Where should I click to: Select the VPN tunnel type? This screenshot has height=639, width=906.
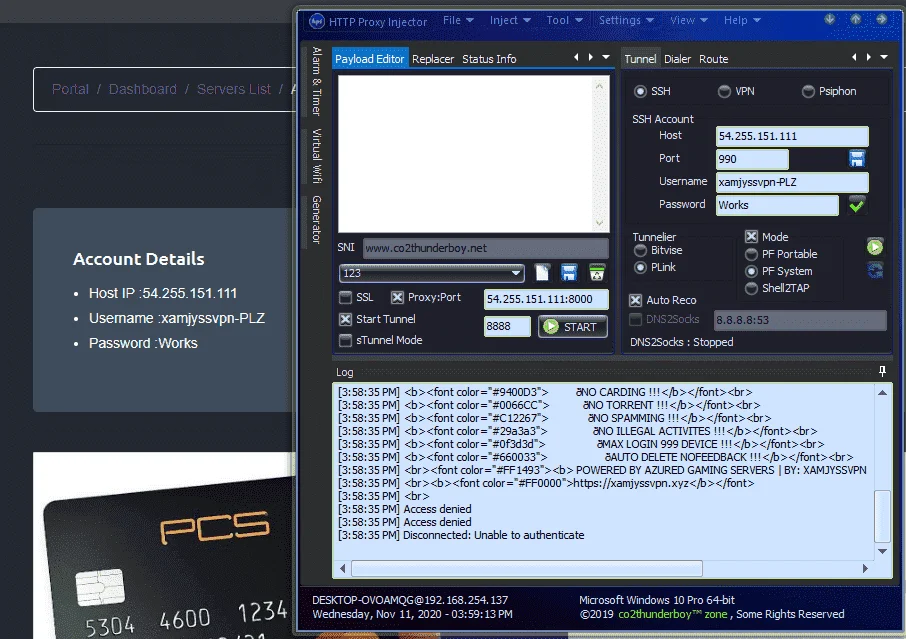(724, 91)
